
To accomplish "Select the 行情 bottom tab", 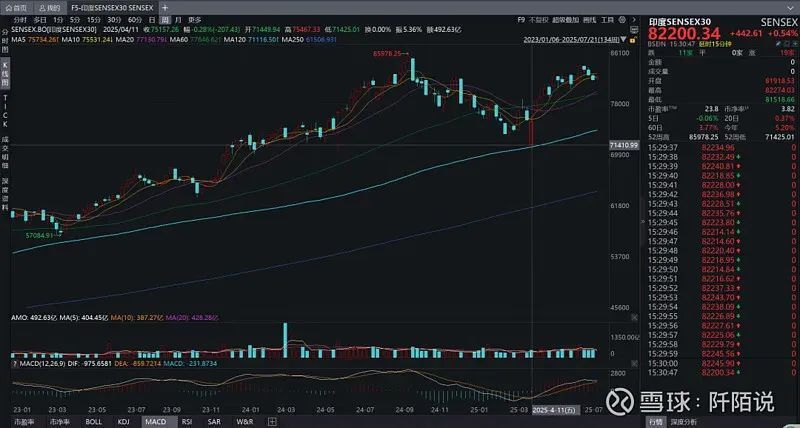I will pyautogui.click(x=655, y=422).
